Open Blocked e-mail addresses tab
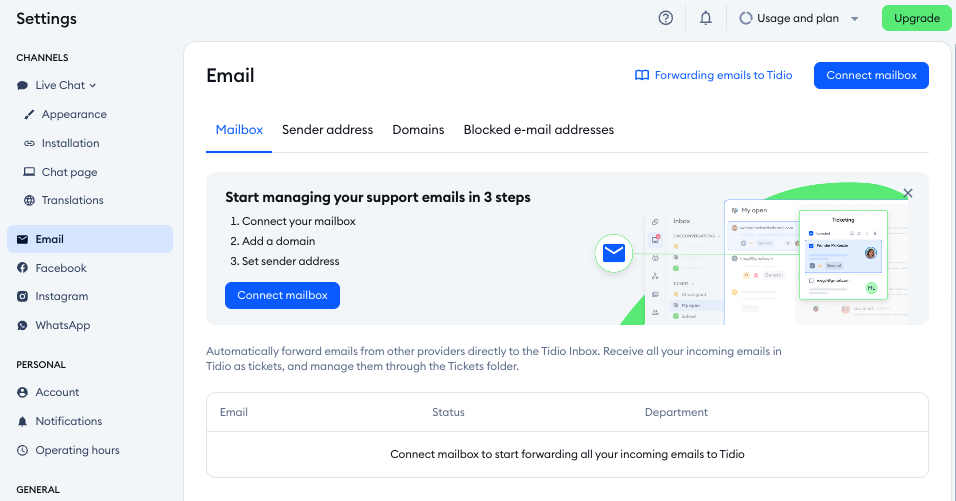The height and width of the screenshot is (501, 956). point(538,130)
